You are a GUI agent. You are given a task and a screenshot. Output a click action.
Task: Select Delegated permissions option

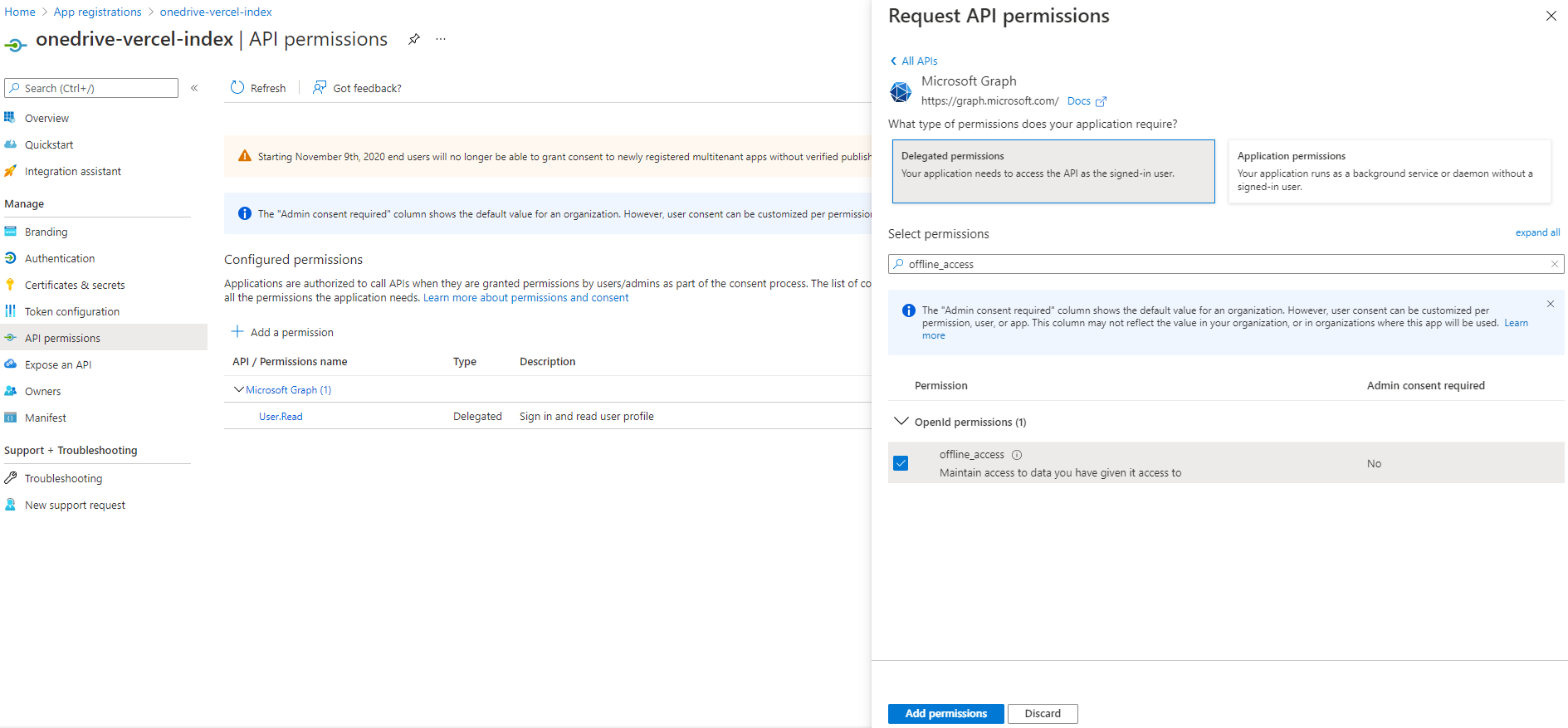1053,171
